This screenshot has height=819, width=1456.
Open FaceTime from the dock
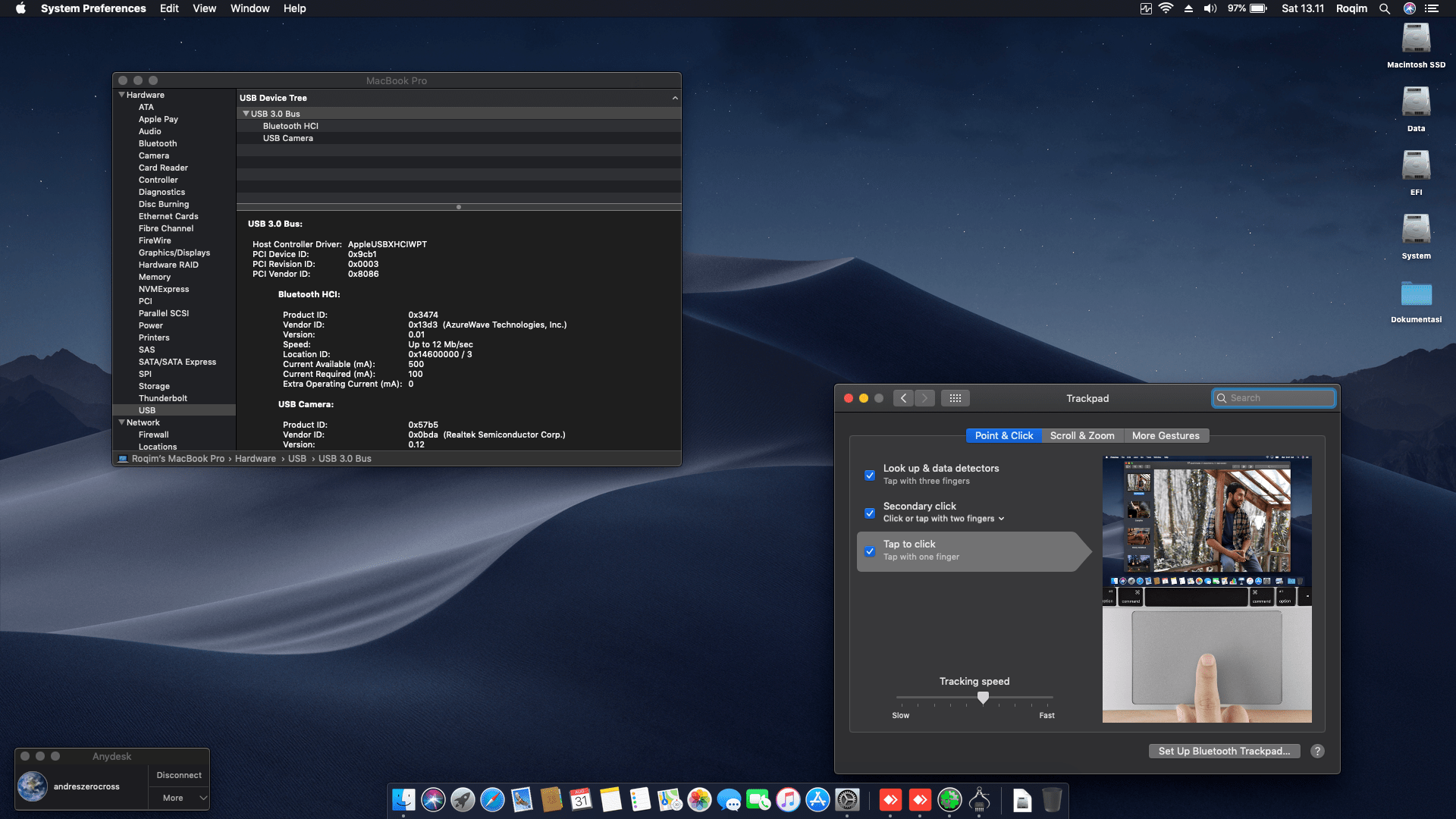[x=758, y=799]
